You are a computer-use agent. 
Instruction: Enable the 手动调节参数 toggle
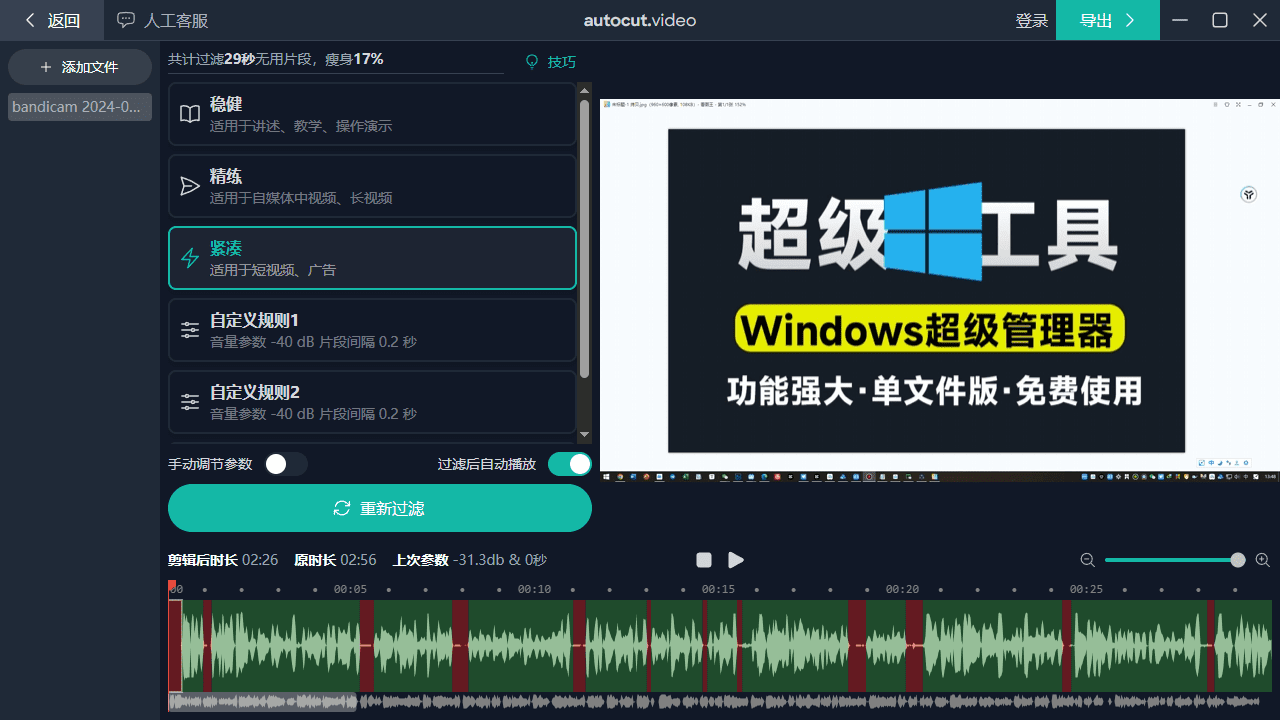[286, 463]
